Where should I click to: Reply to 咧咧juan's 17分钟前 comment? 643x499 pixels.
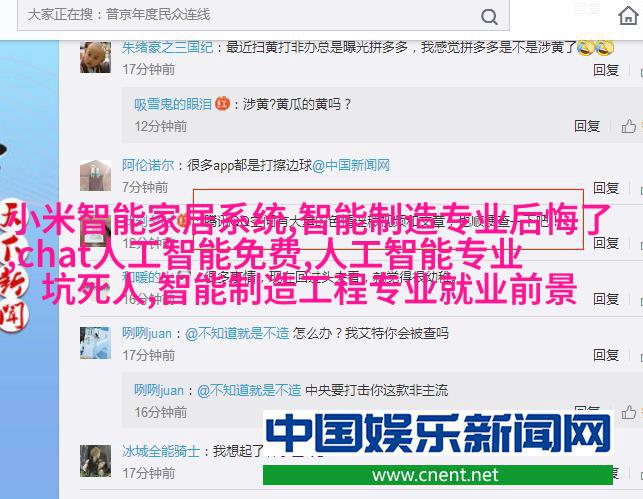pyautogui.click(x=606, y=355)
